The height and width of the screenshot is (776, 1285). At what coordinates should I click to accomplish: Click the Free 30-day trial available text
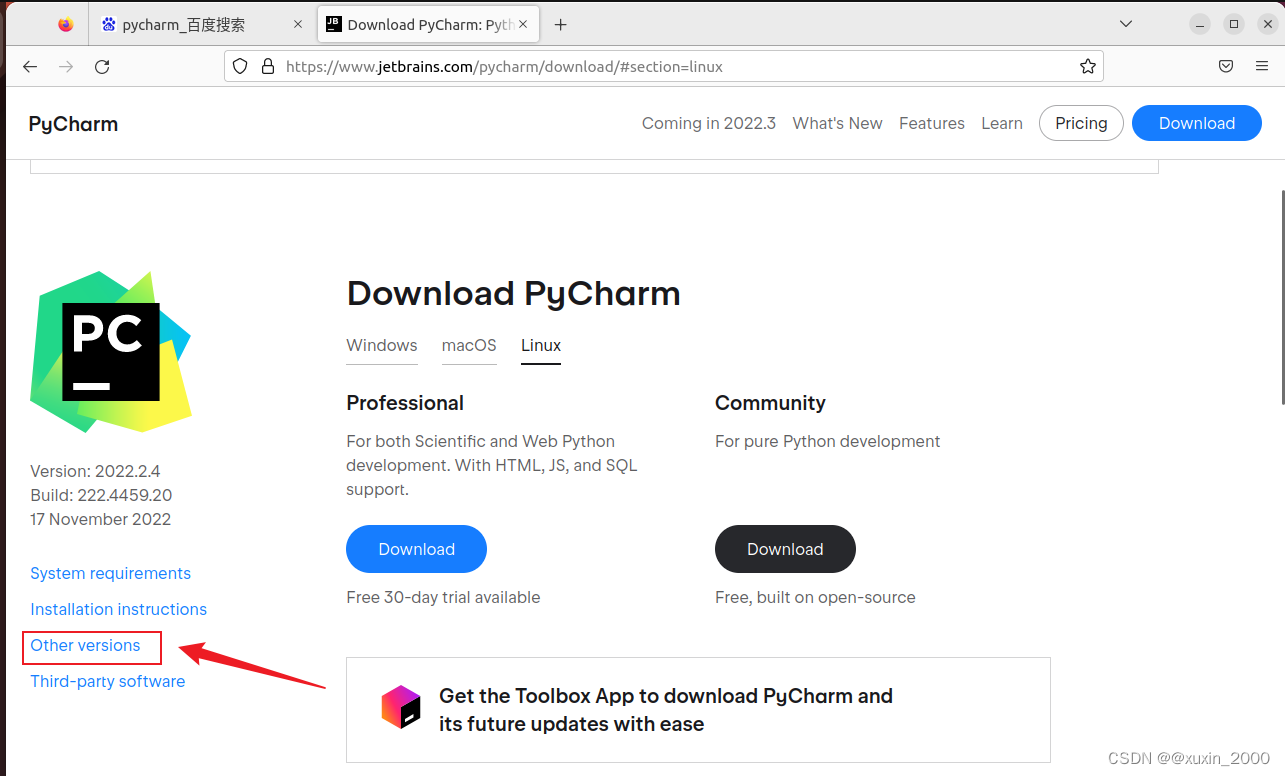point(443,597)
